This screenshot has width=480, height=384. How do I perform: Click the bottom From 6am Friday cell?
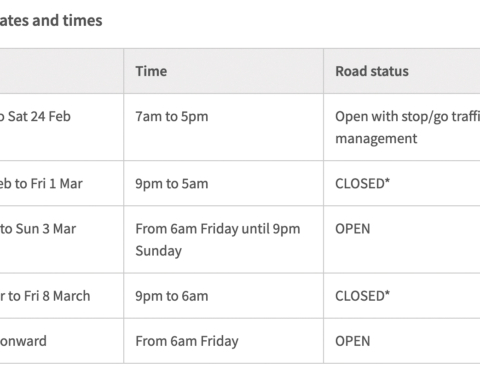pos(223,341)
